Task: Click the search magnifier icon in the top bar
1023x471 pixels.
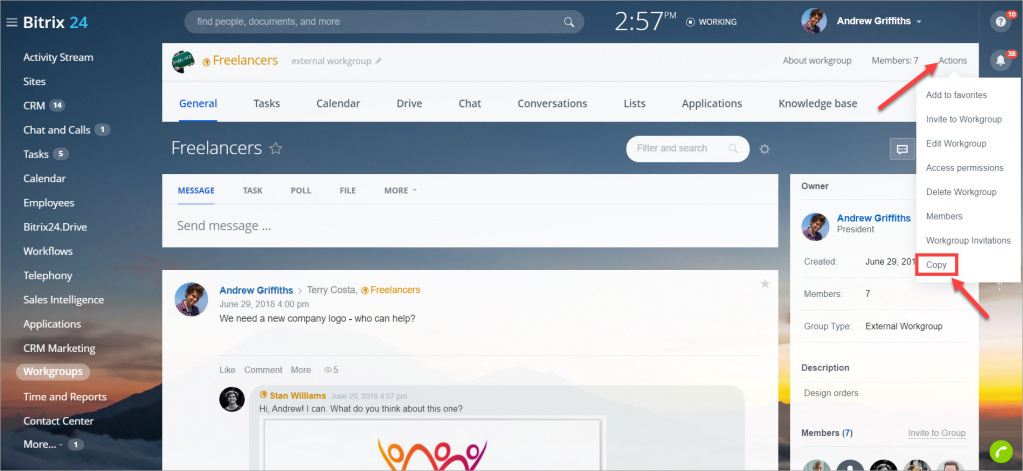Action: pos(569,22)
